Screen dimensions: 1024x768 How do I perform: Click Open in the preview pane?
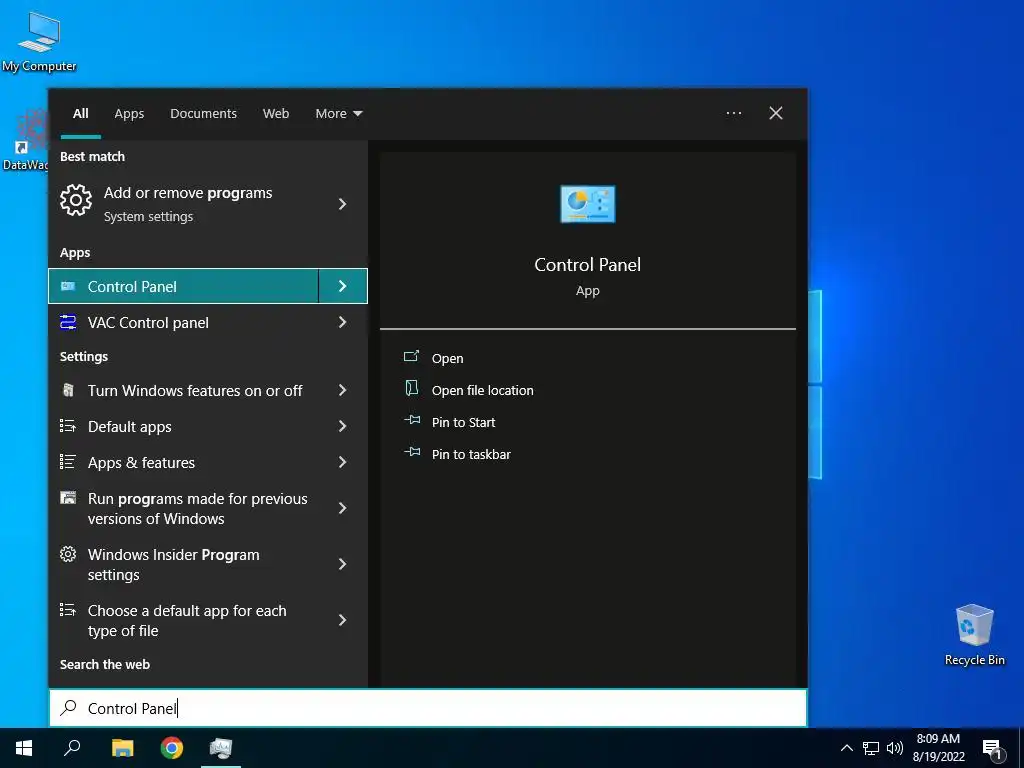coord(447,358)
